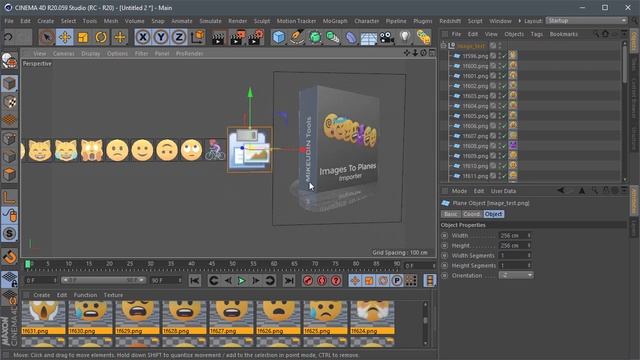
Task: Click the Undo arrow icon
Action: click(8, 37)
